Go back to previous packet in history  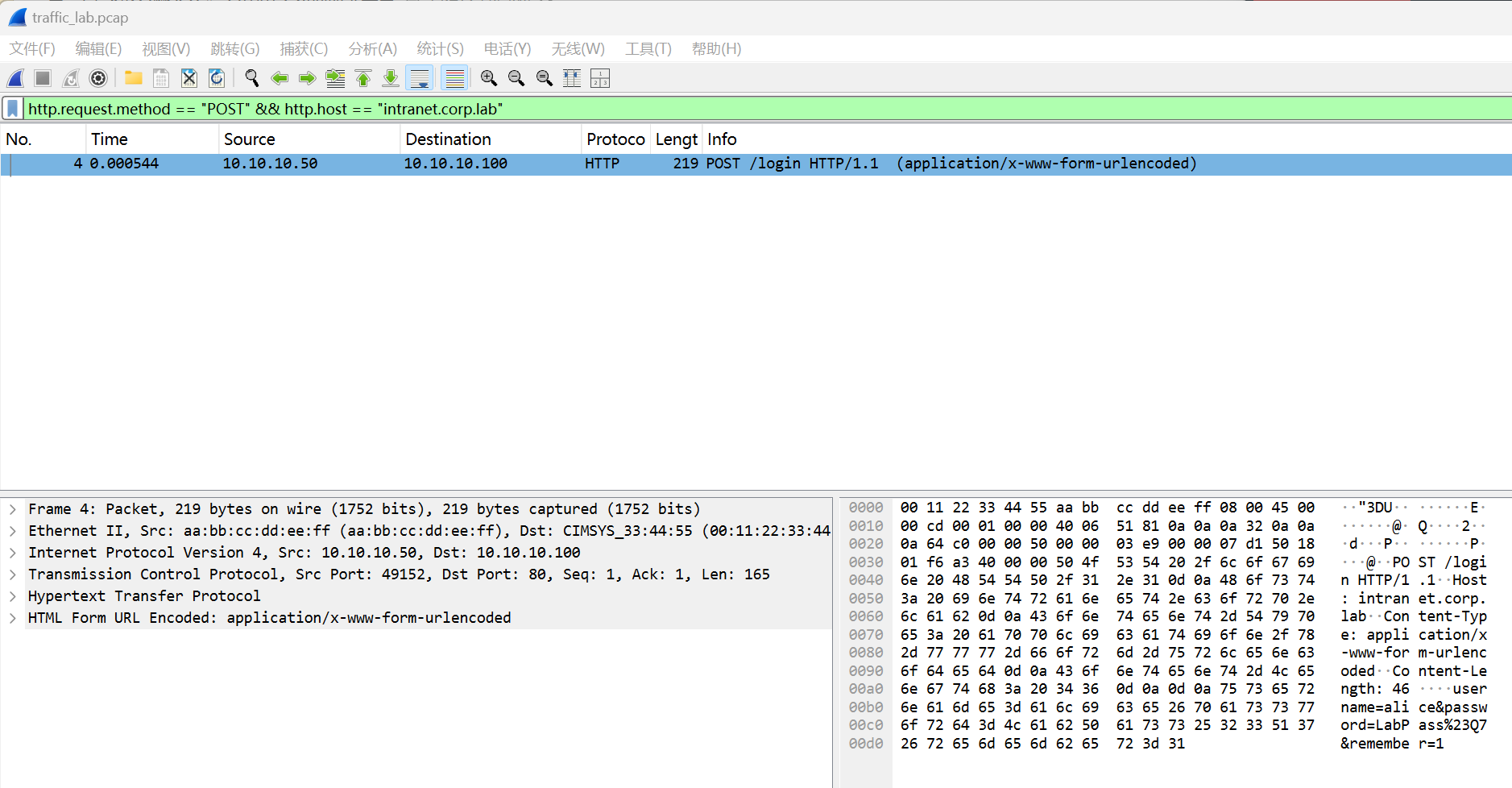(x=280, y=78)
